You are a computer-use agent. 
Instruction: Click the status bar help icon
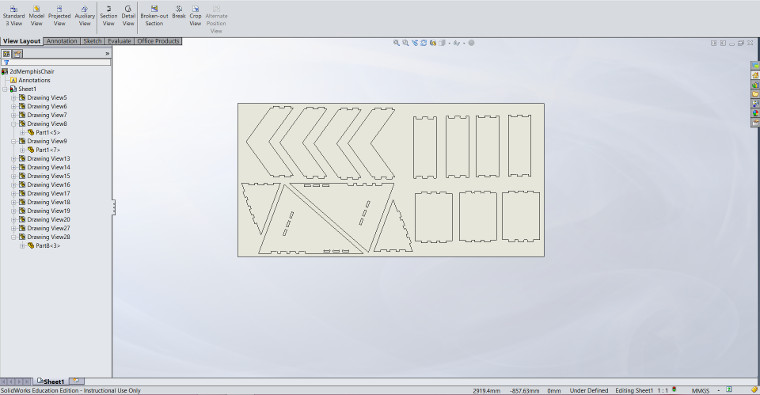tap(729, 390)
